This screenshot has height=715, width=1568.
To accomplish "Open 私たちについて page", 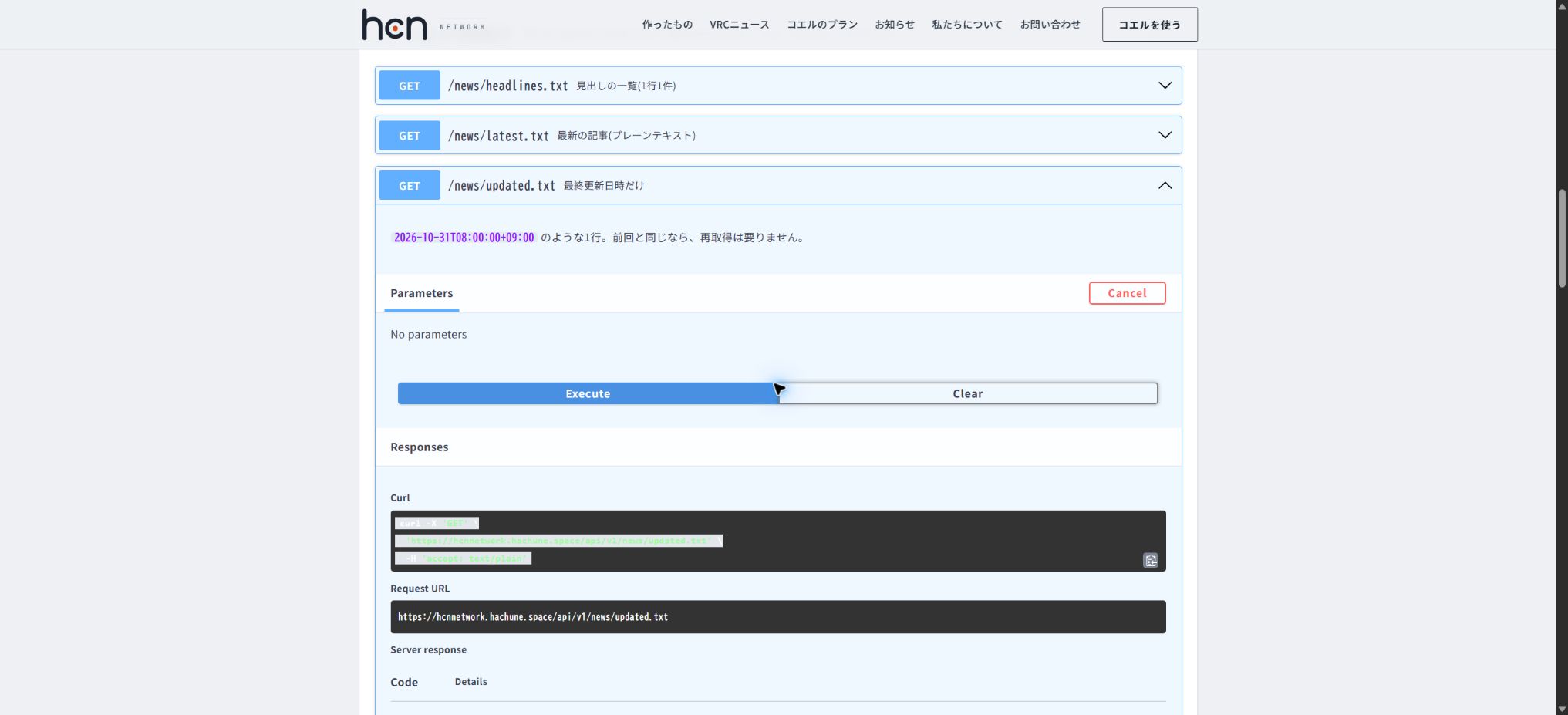I will [x=967, y=25].
